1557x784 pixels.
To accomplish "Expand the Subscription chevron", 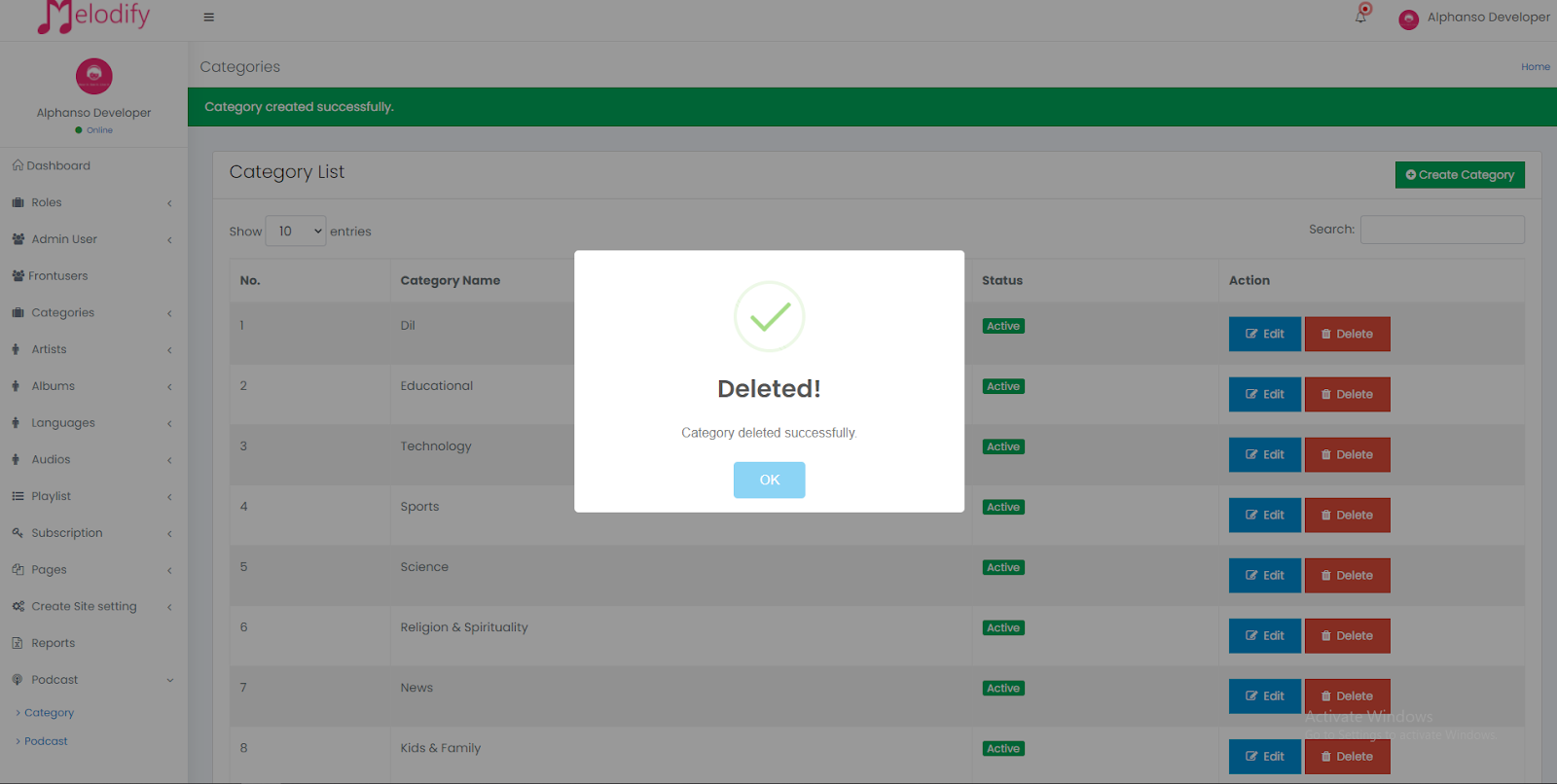I will pyautogui.click(x=169, y=534).
